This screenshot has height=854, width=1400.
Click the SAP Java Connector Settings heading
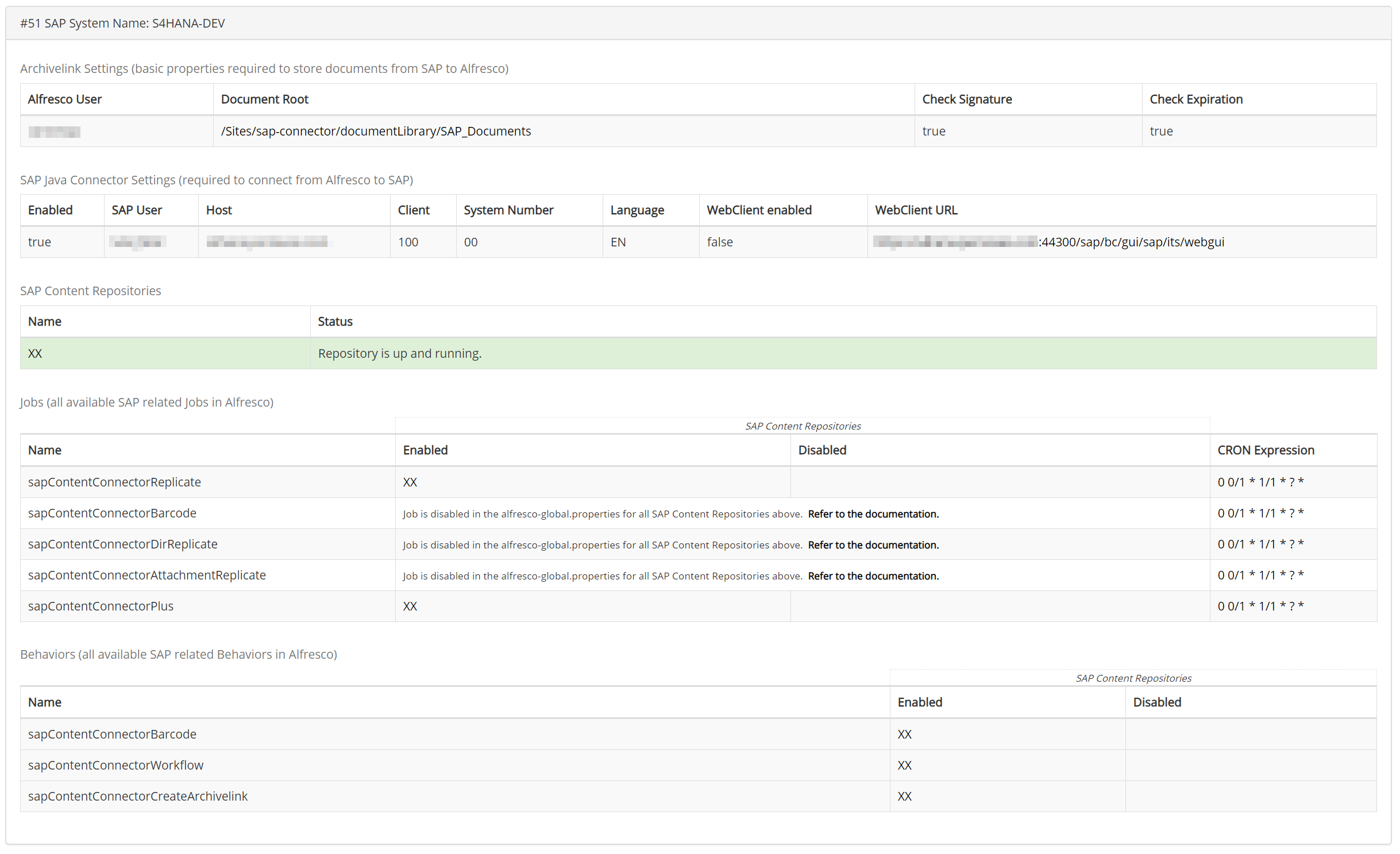click(217, 180)
